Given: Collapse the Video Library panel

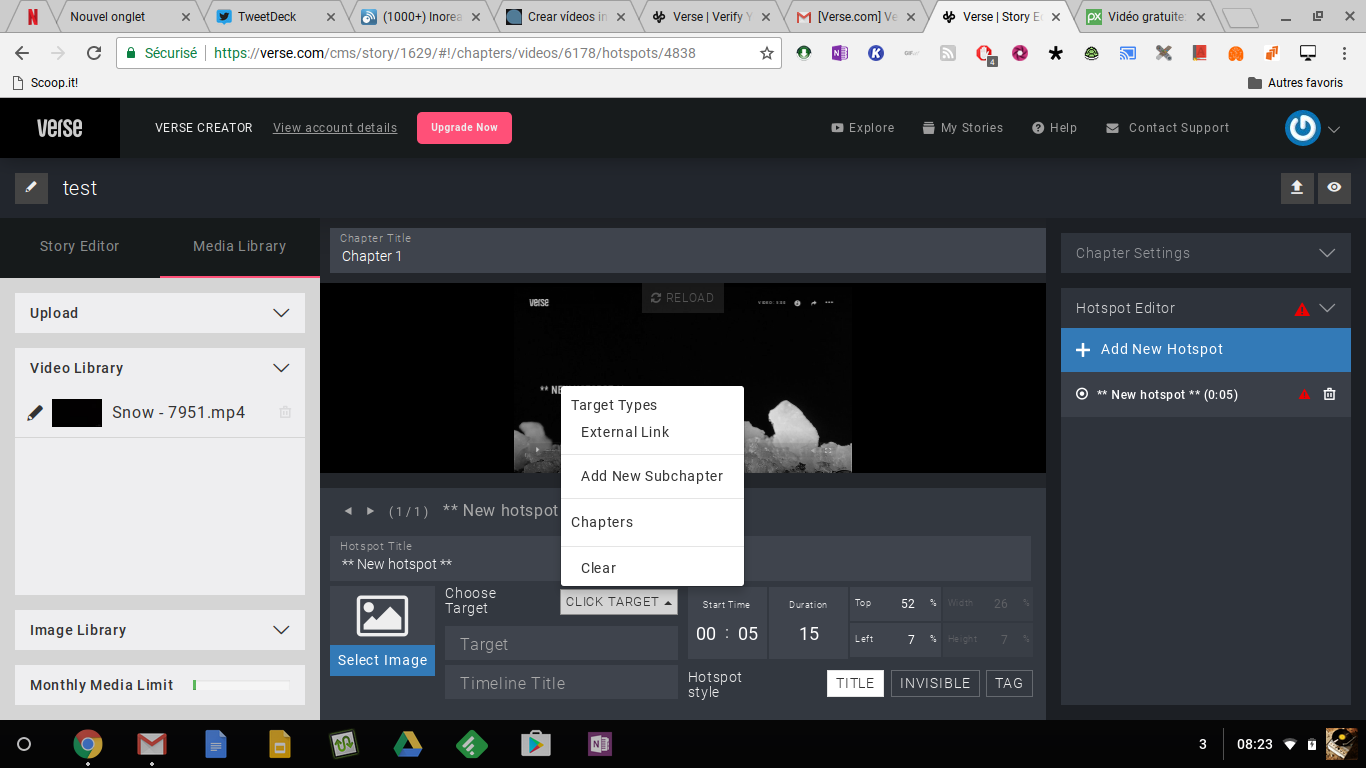Looking at the screenshot, I should coord(282,368).
